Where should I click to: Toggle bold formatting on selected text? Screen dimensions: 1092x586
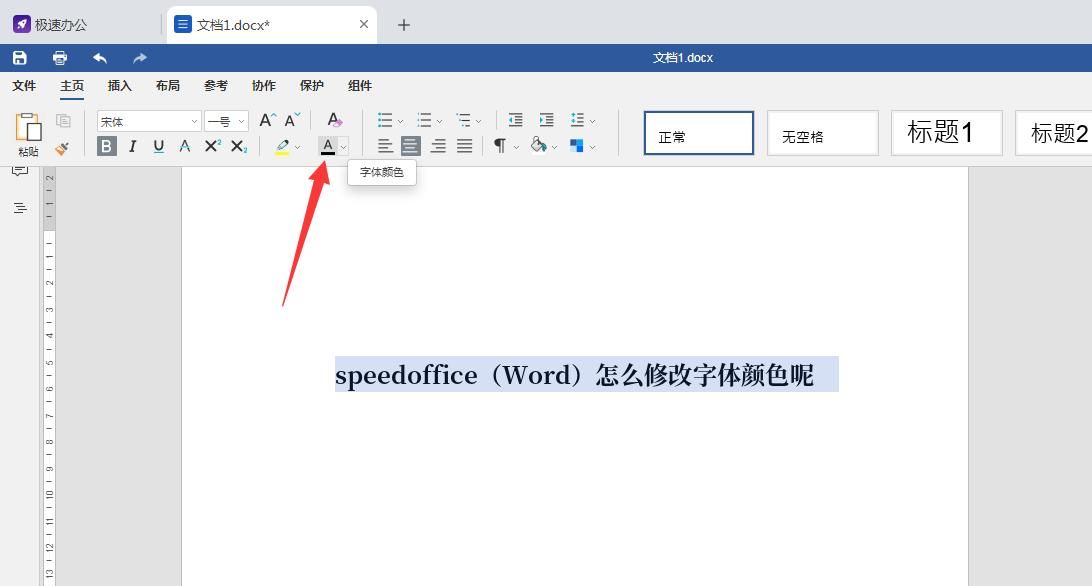(x=106, y=146)
